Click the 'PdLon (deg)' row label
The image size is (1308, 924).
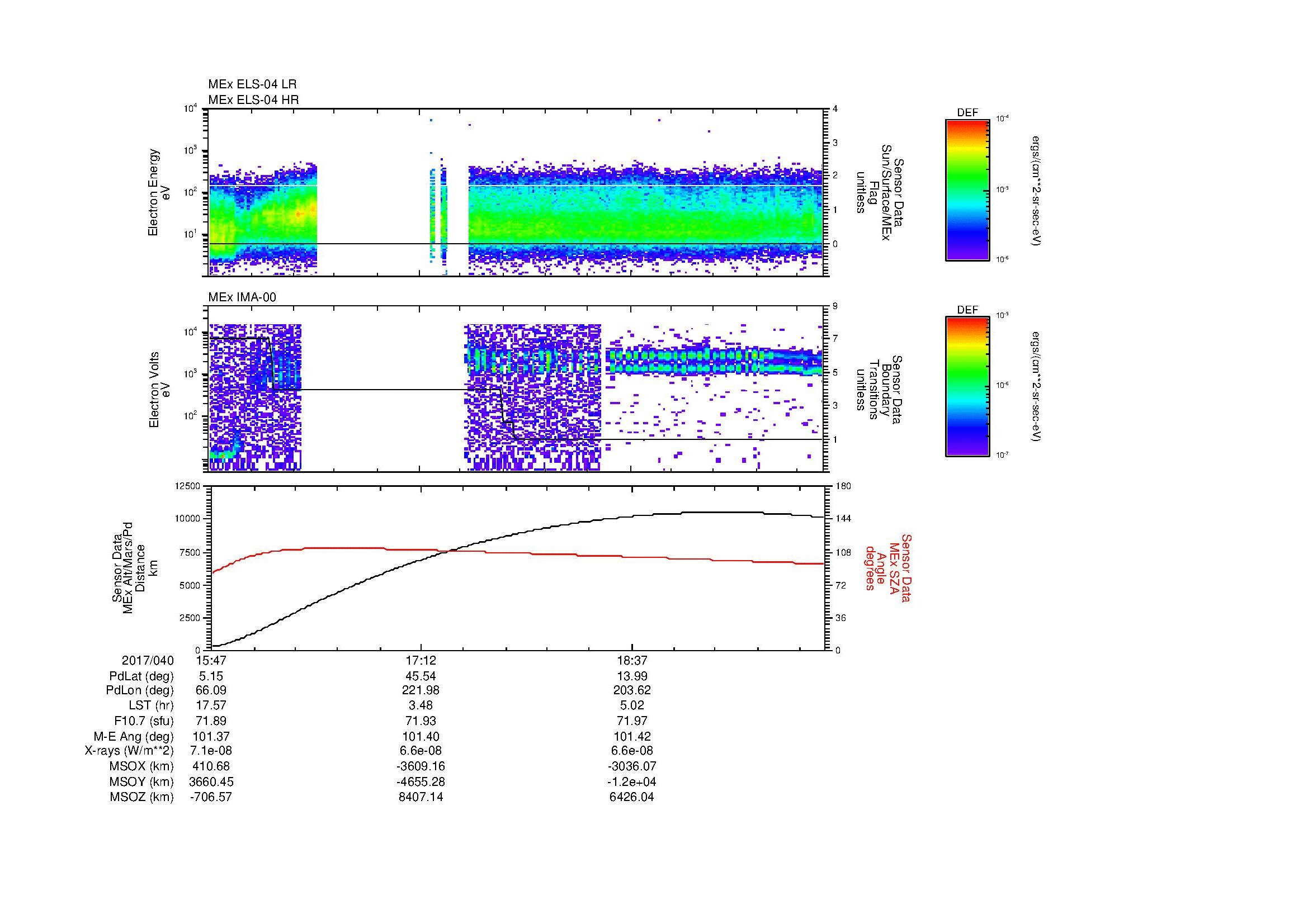click(140, 690)
